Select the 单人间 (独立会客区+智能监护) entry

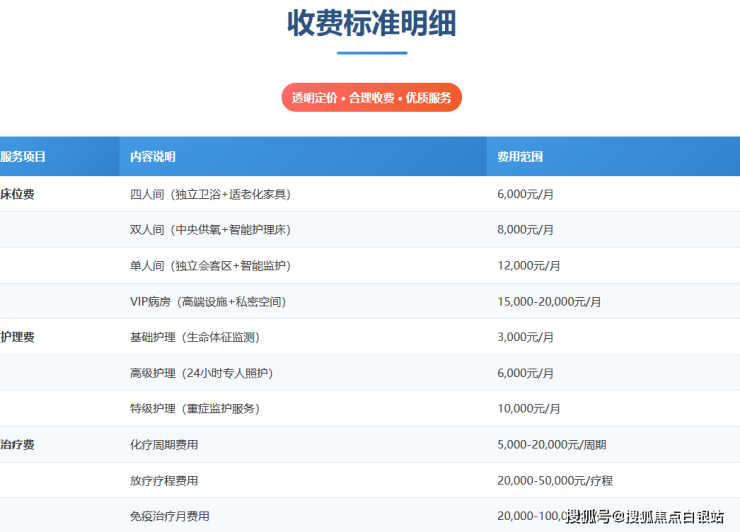(x=210, y=266)
